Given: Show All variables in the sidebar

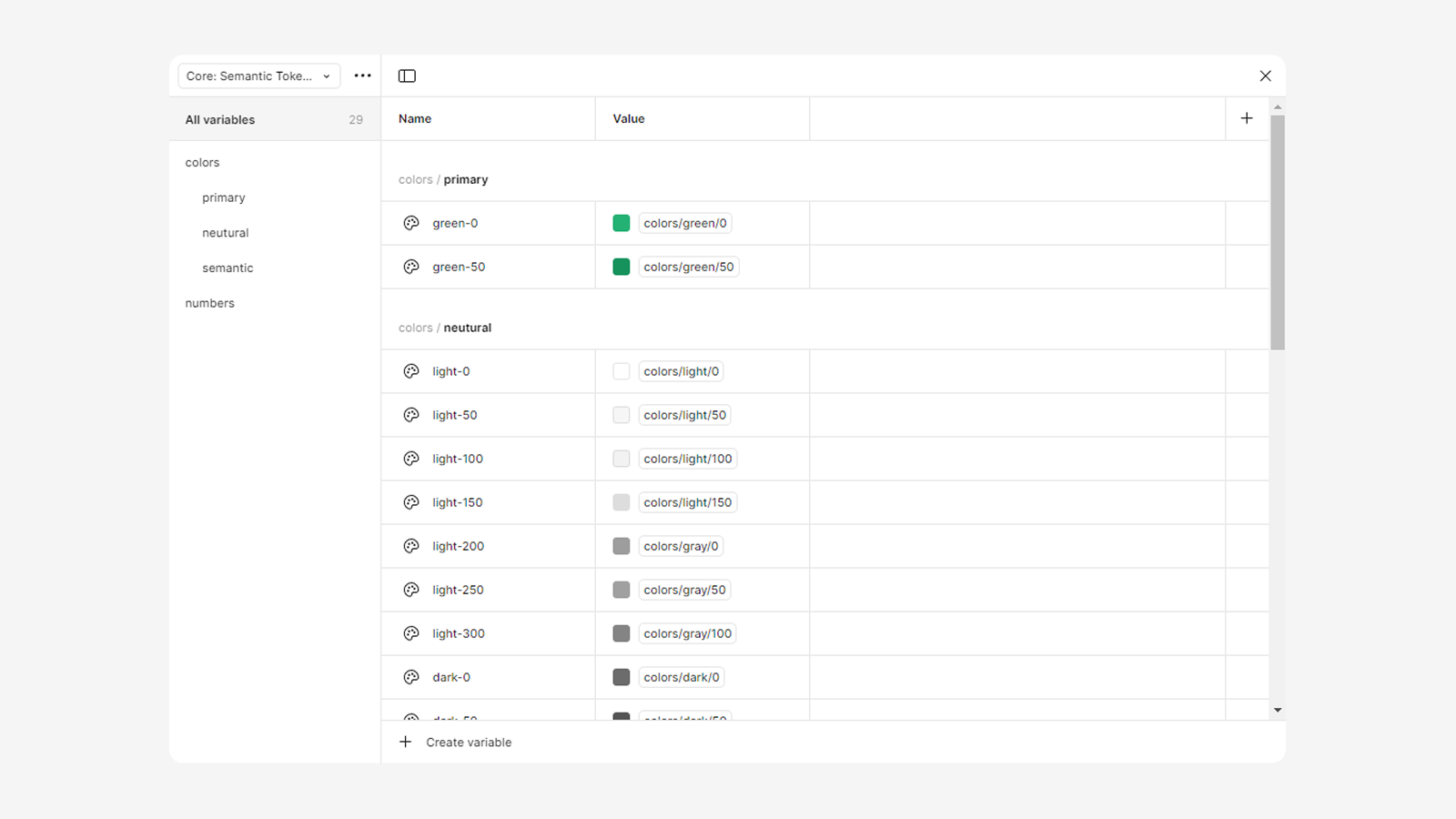Looking at the screenshot, I should (220, 120).
